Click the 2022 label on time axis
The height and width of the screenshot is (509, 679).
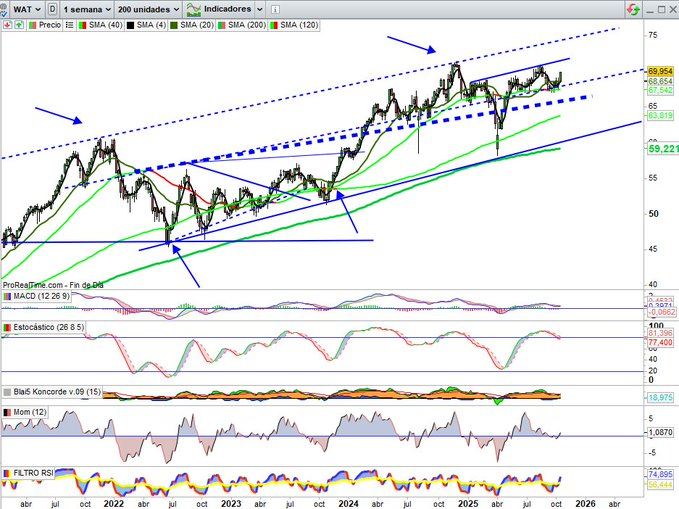113,504
